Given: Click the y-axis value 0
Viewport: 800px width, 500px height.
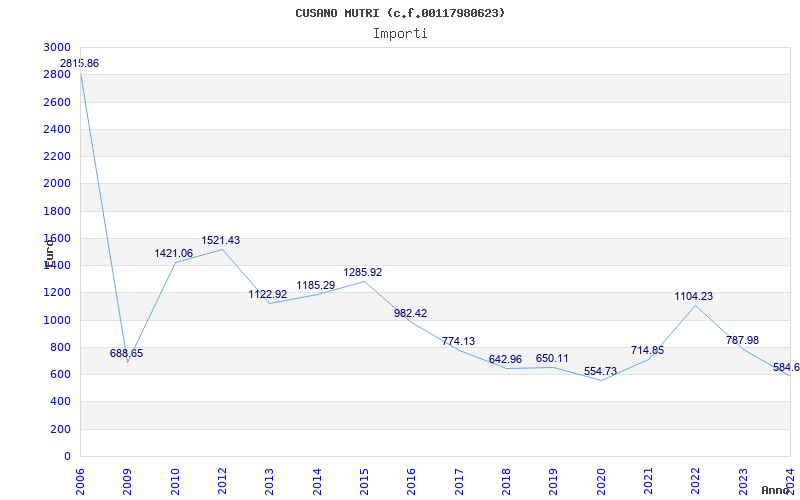Looking at the screenshot, I should [67, 457].
